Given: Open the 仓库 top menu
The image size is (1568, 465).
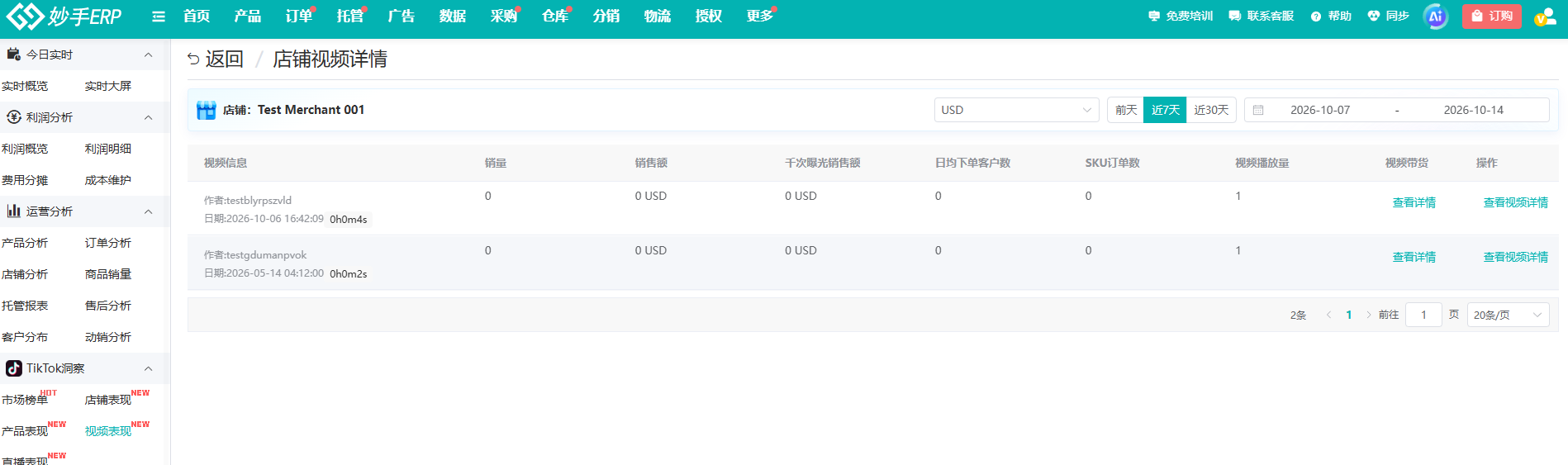Looking at the screenshot, I should coord(555,17).
